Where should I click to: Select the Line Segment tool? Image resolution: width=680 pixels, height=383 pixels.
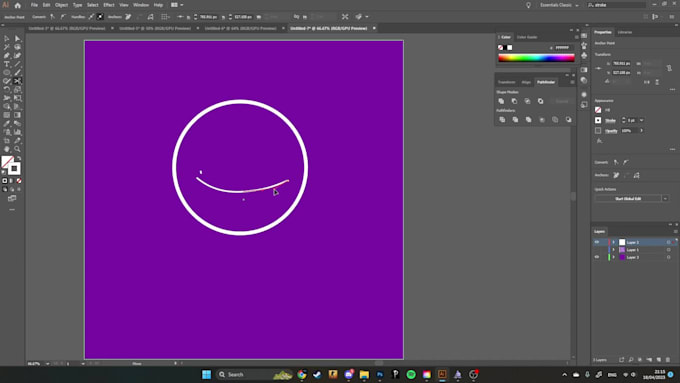coord(17,64)
